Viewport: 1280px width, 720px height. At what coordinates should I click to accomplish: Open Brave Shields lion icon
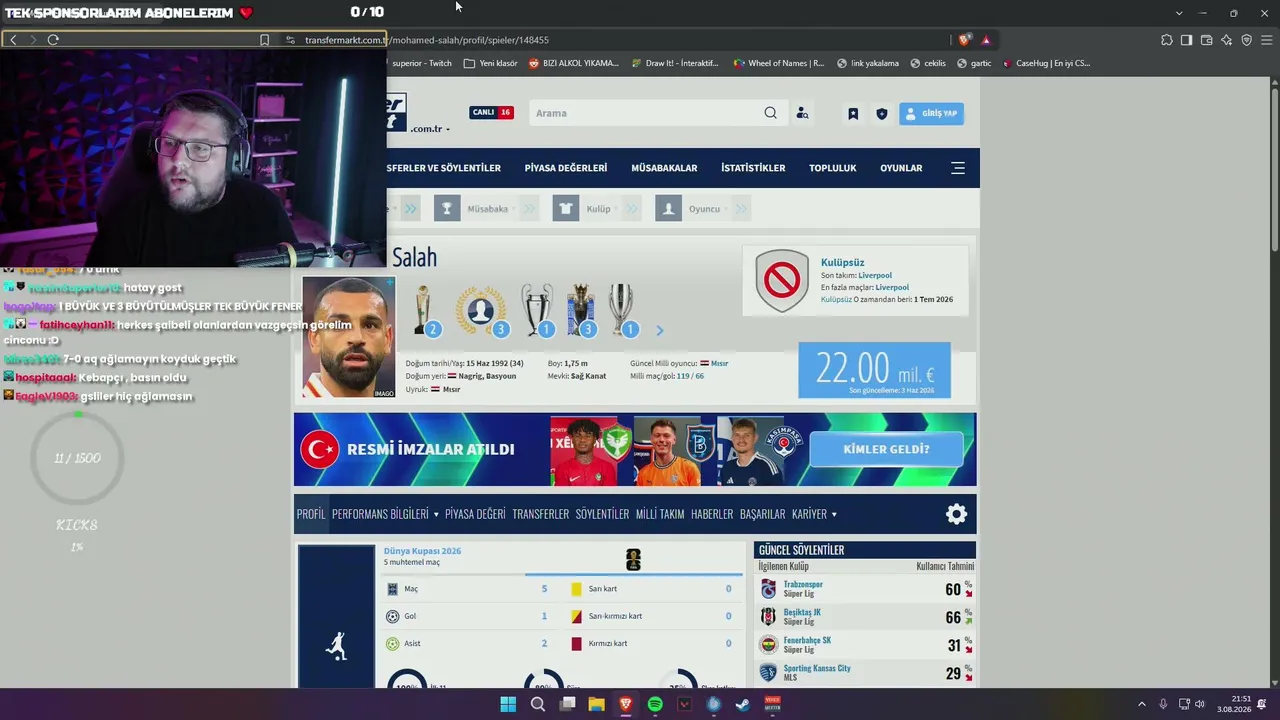click(964, 40)
